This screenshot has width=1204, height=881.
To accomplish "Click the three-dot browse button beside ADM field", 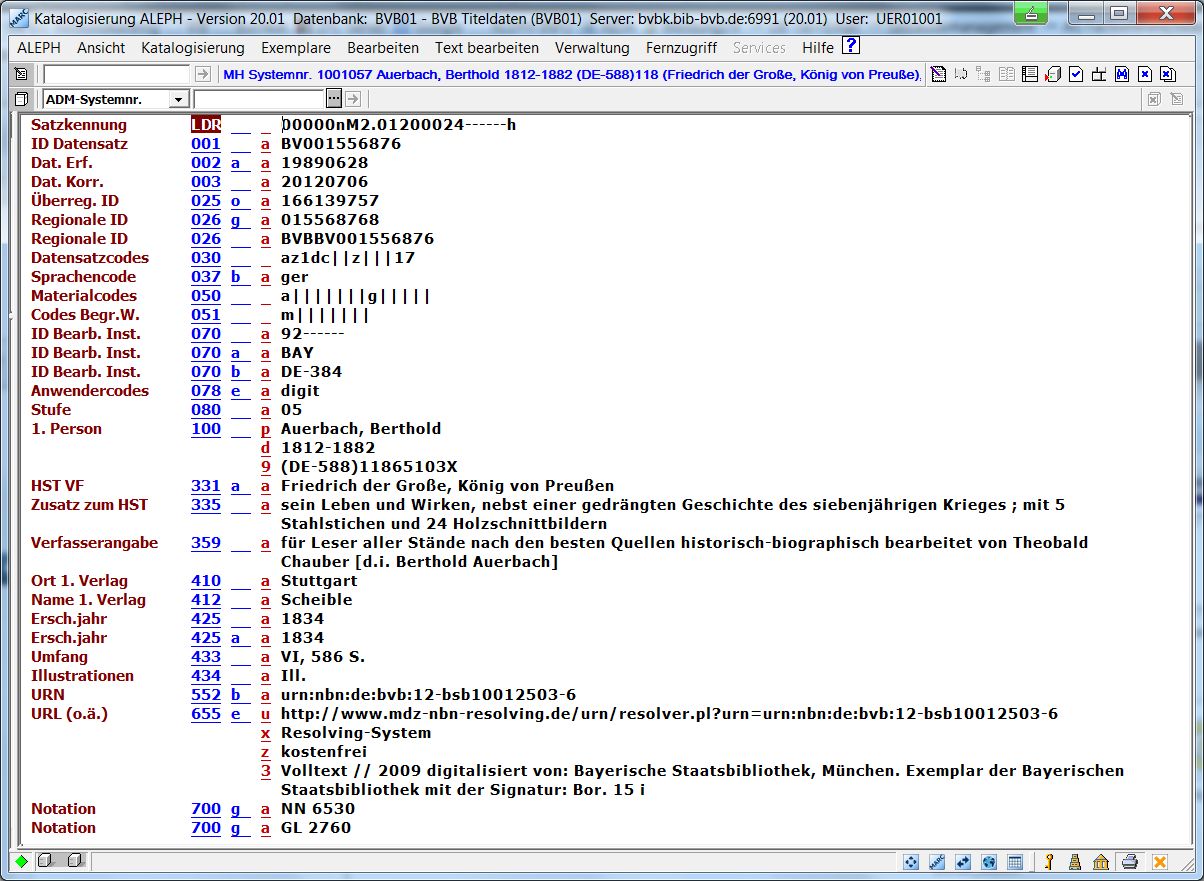I will tap(334, 99).
